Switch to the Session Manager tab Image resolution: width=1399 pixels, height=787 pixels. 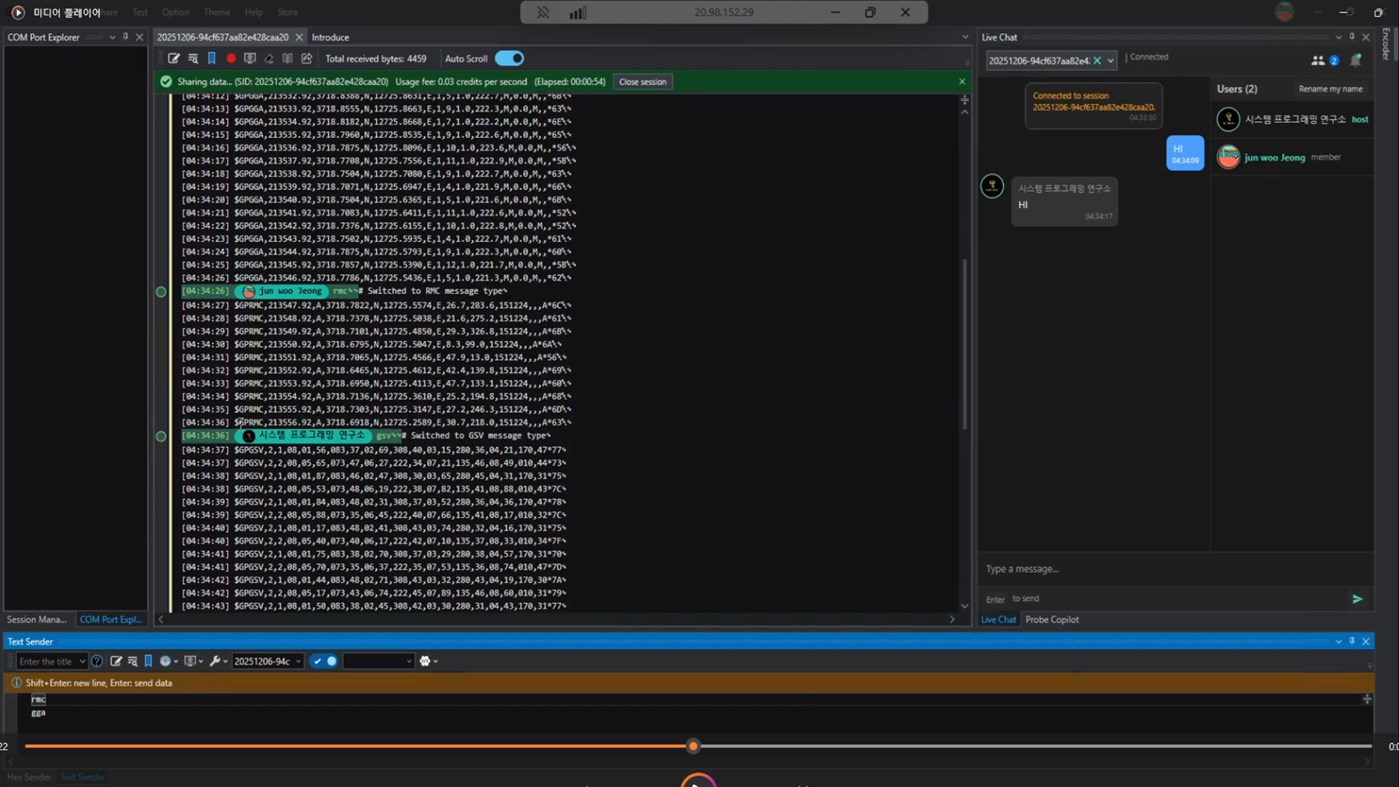pos(37,619)
